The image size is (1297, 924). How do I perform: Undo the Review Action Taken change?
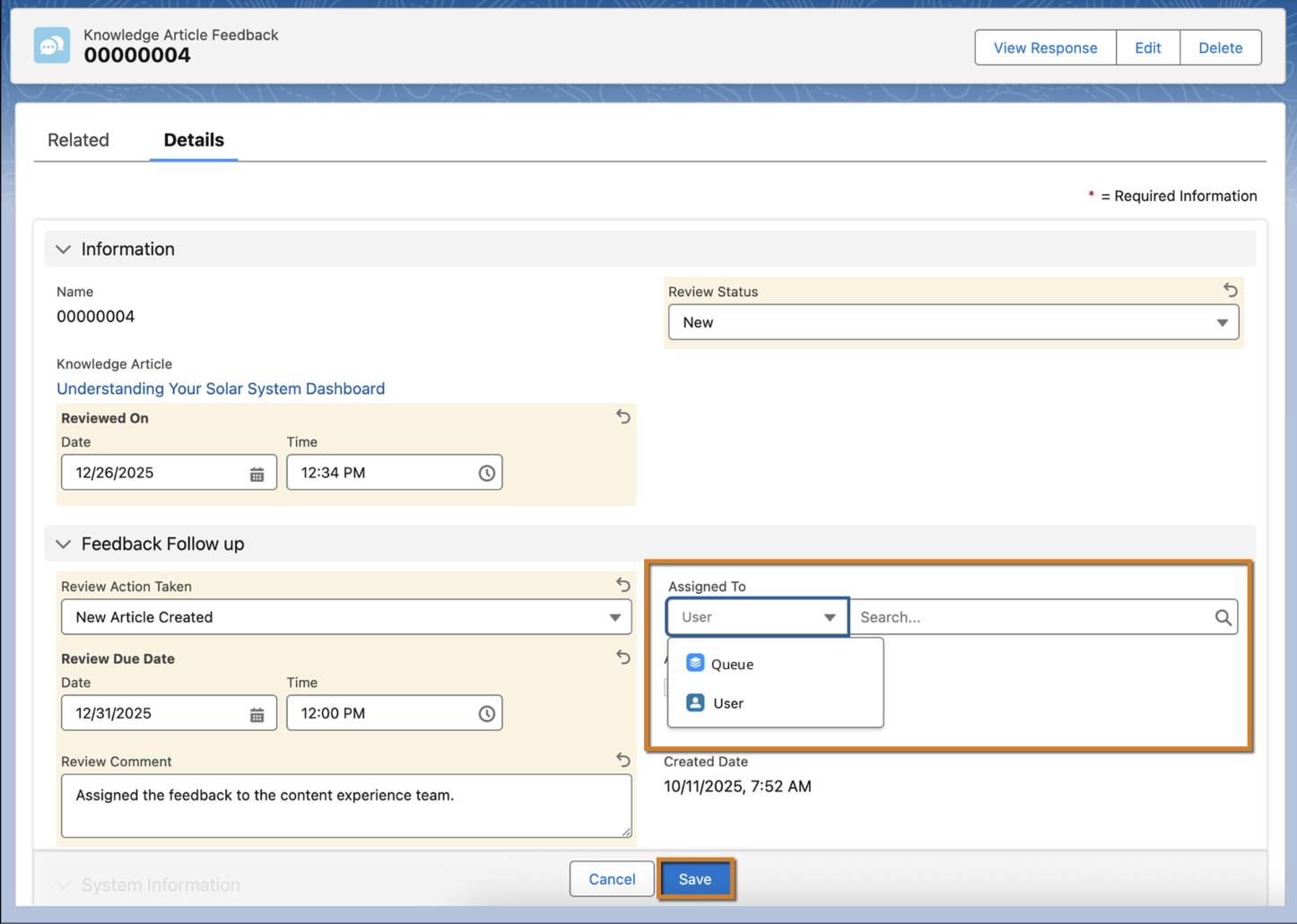623,585
